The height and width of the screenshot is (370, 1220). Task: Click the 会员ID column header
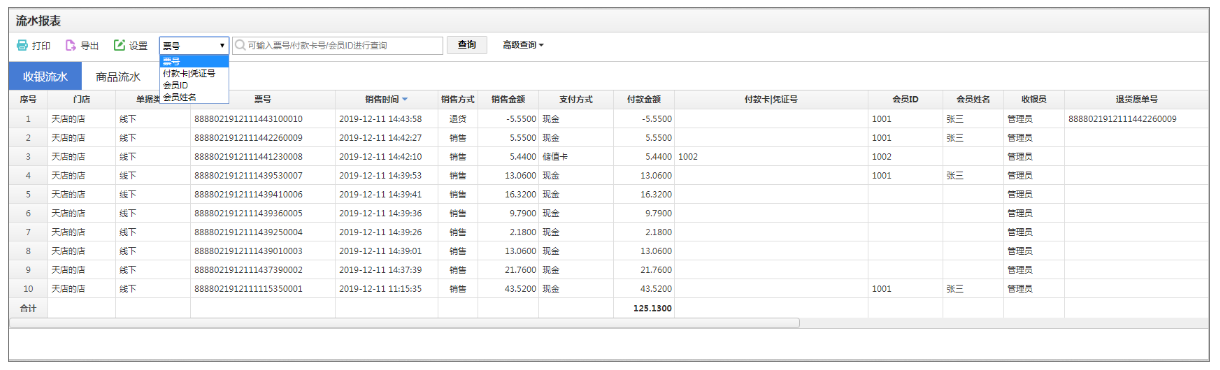[905, 100]
